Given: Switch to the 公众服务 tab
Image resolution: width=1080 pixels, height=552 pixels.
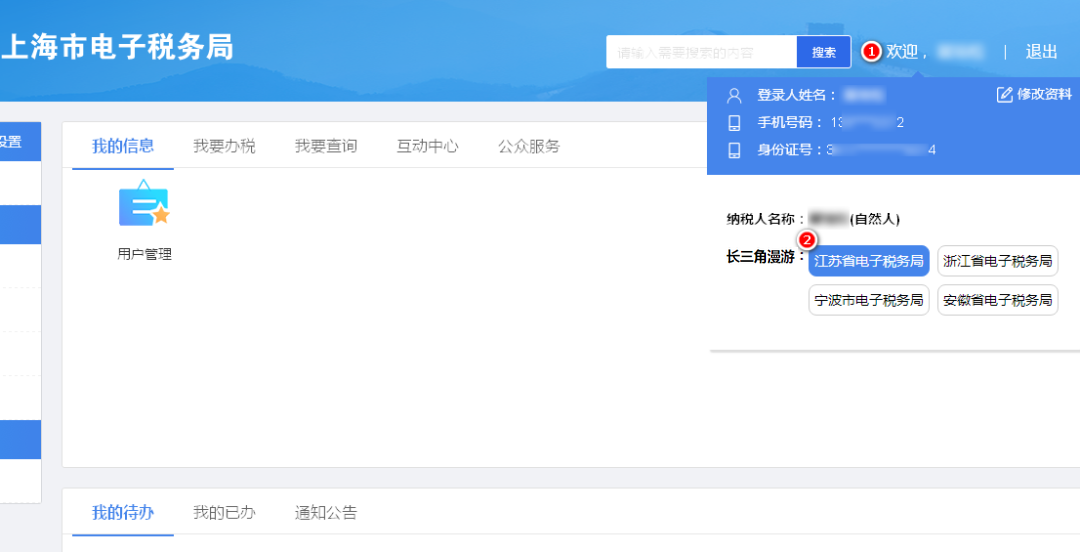Looking at the screenshot, I should [529, 146].
